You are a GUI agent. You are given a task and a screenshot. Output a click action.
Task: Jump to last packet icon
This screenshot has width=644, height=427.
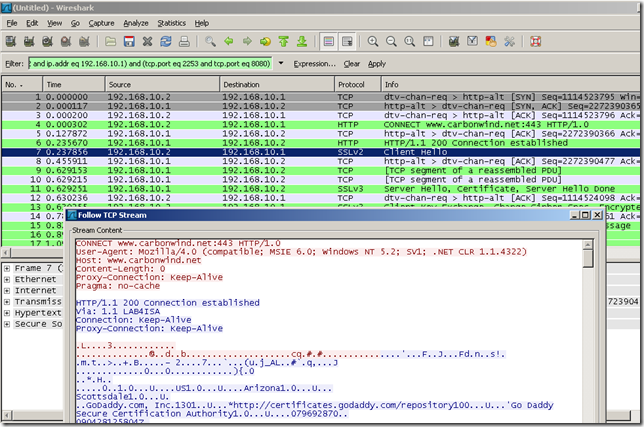coord(302,41)
